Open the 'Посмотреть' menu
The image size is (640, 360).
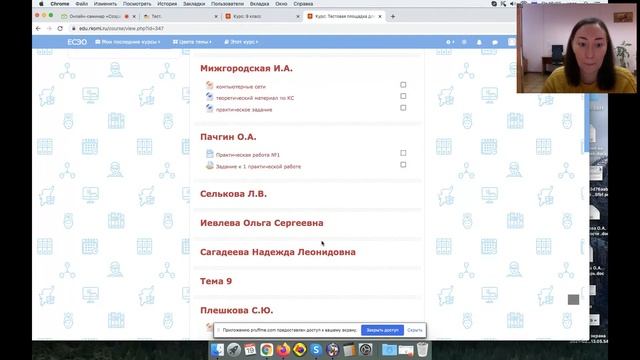tap(137, 4)
